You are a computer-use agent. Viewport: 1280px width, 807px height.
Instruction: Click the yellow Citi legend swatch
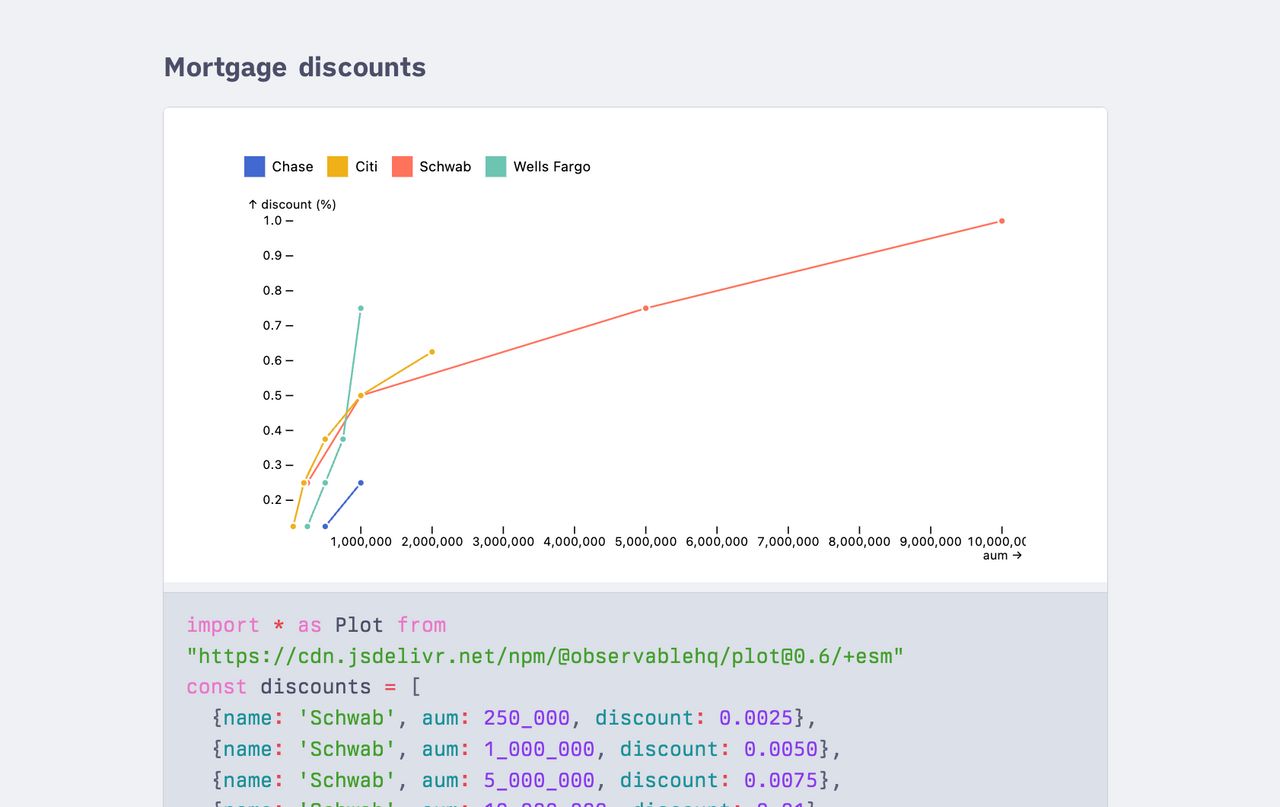coord(338,167)
